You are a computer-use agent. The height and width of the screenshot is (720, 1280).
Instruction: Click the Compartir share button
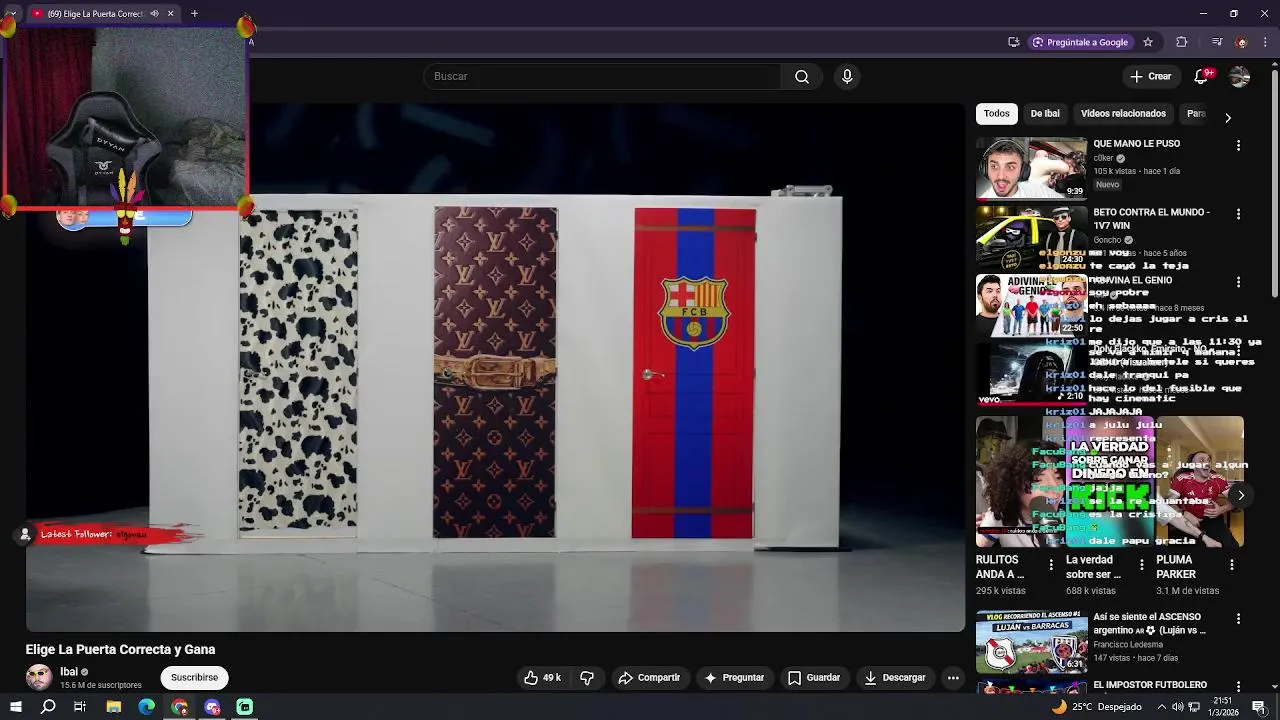click(649, 678)
